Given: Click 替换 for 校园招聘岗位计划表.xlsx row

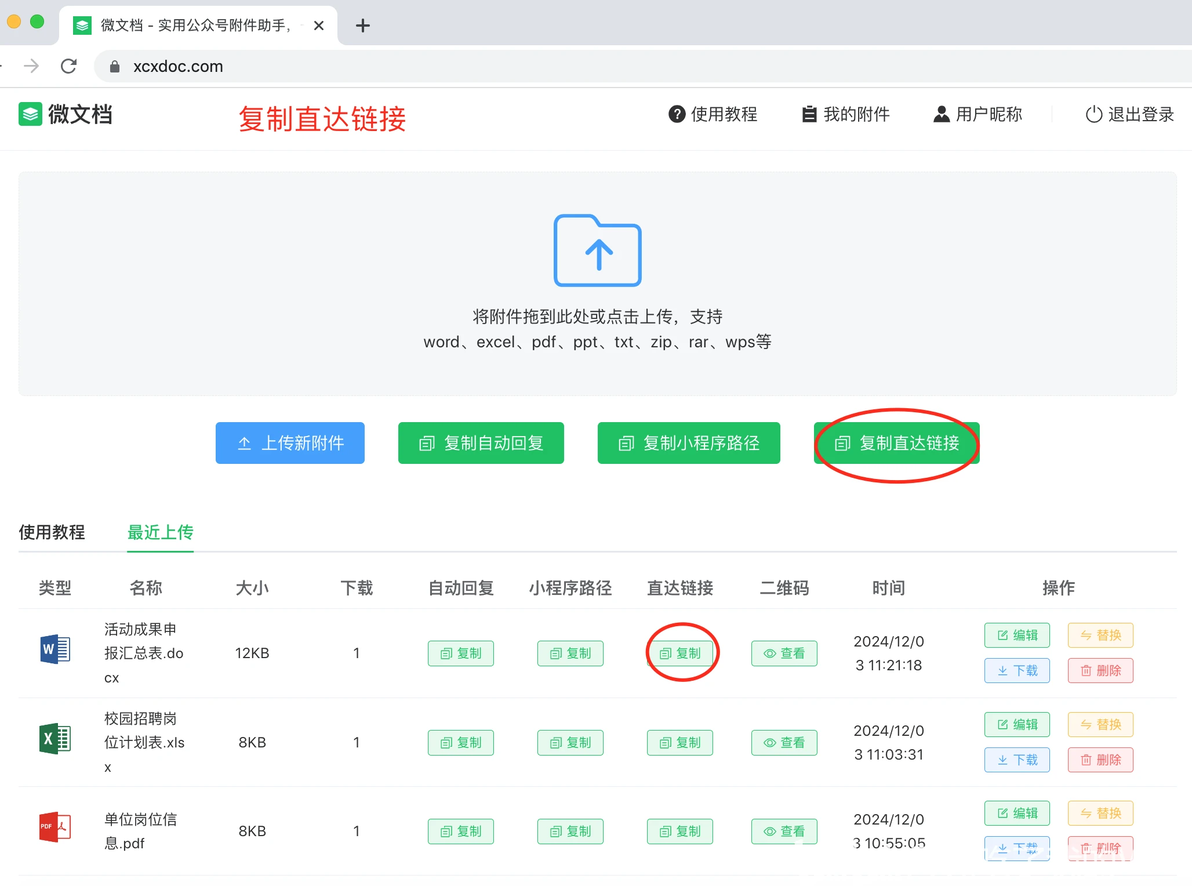Looking at the screenshot, I should [1100, 724].
